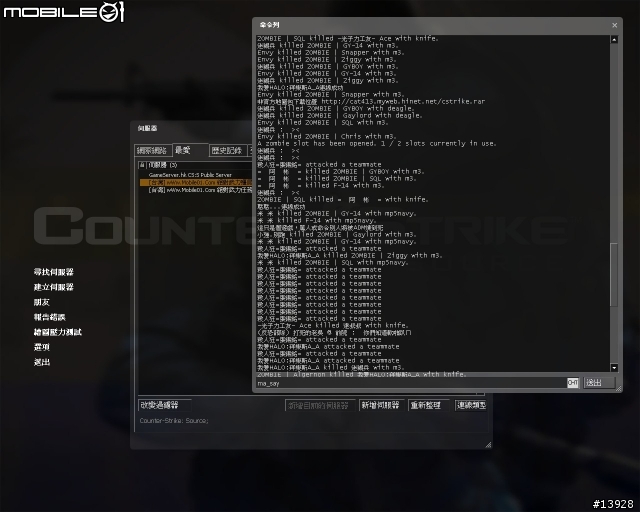Screen dimensions: 640x512
Task: Click 'Envy killed ZOMBIE | Chris with m3' line
Action: click(x=327, y=137)
